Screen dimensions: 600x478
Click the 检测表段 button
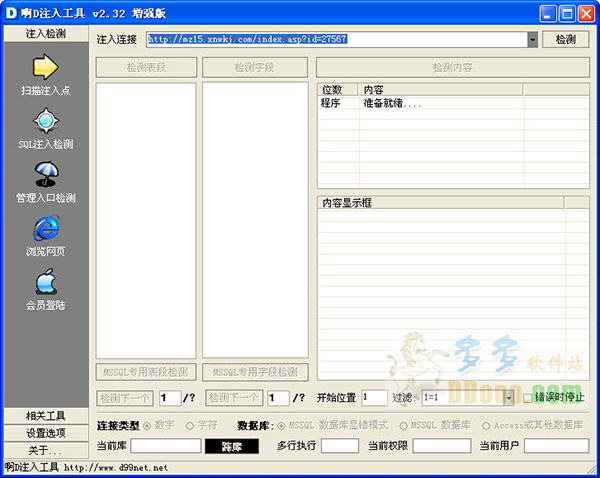146,67
